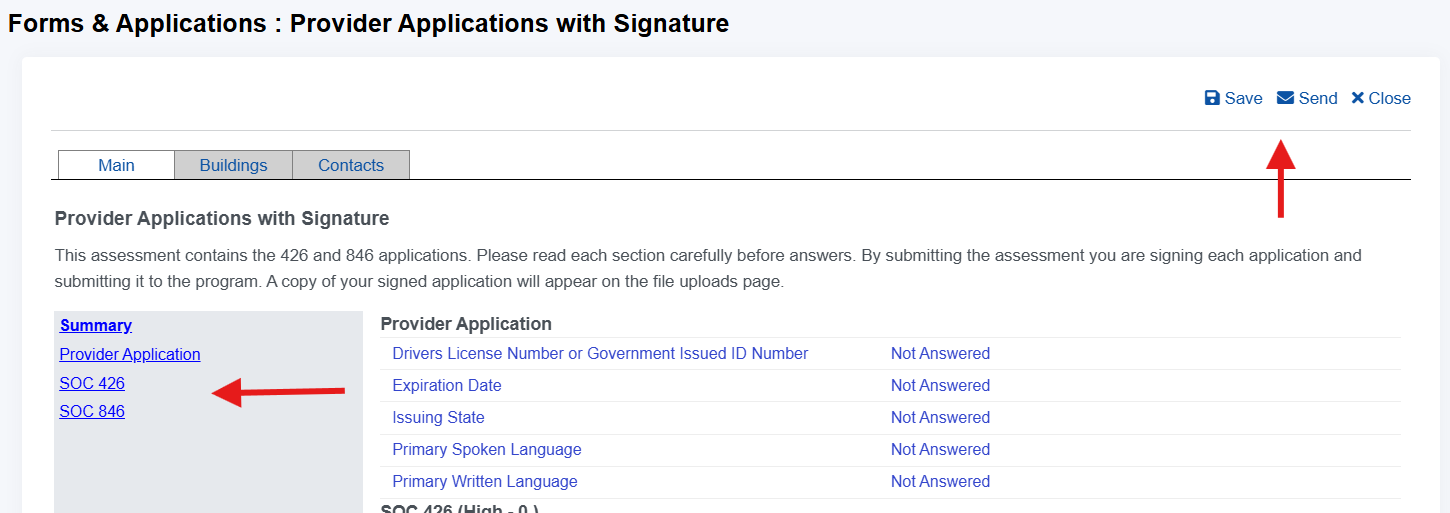Select the Issuing State question
The image size is (1450, 513).
point(438,417)
